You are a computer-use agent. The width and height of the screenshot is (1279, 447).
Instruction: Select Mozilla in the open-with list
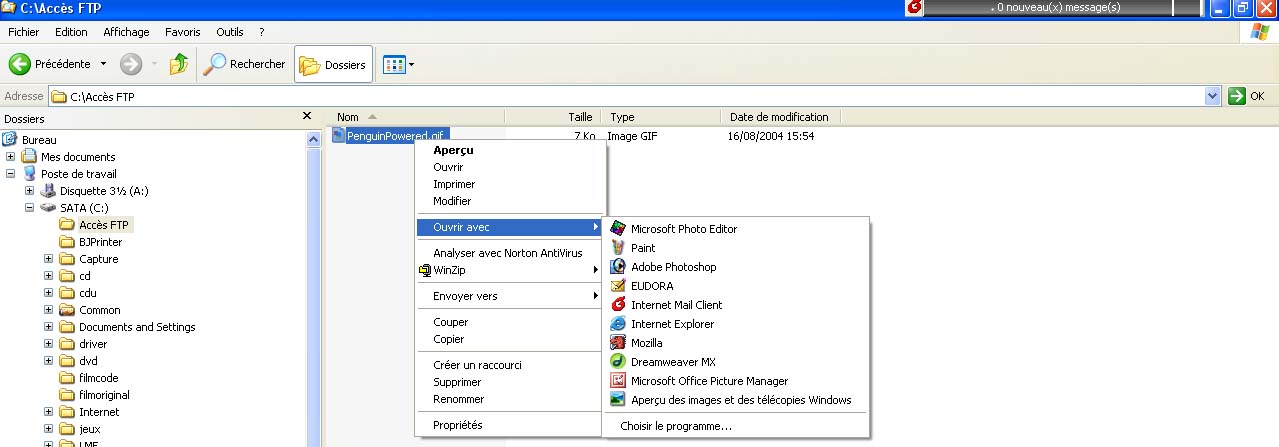tap(646, 343)
